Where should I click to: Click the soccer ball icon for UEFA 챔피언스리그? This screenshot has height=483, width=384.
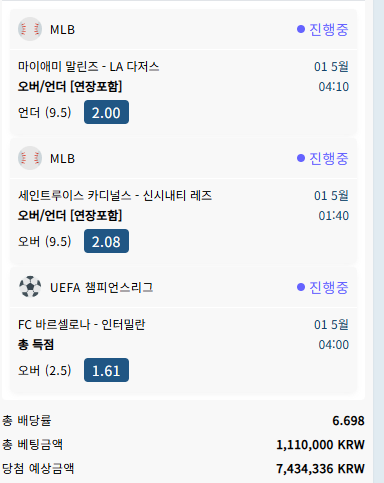pos(30,287)
